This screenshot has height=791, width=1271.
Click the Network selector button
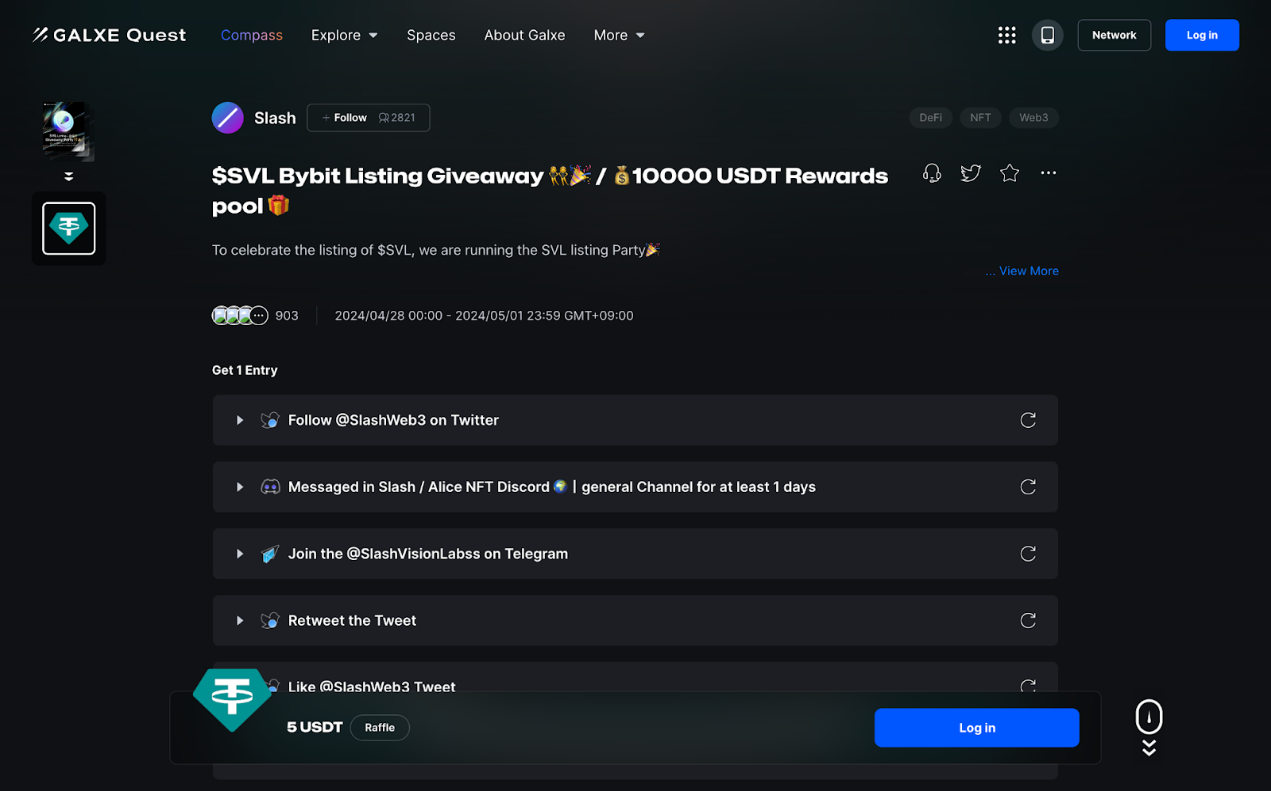(1114, 34)
